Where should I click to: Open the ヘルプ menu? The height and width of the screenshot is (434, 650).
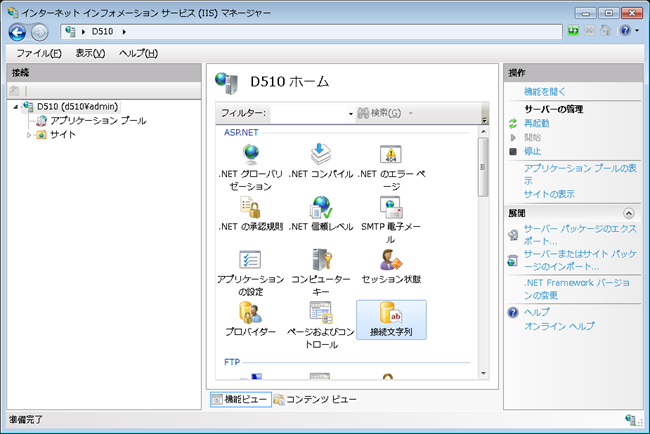138,53
